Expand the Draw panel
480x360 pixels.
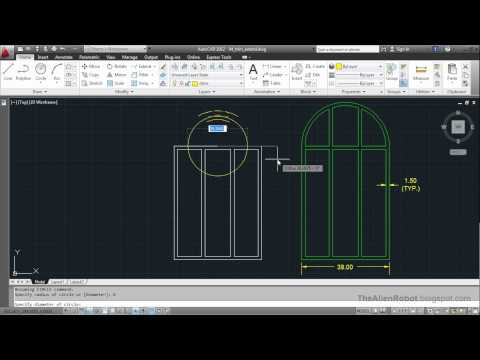click(x=40, y=91)
